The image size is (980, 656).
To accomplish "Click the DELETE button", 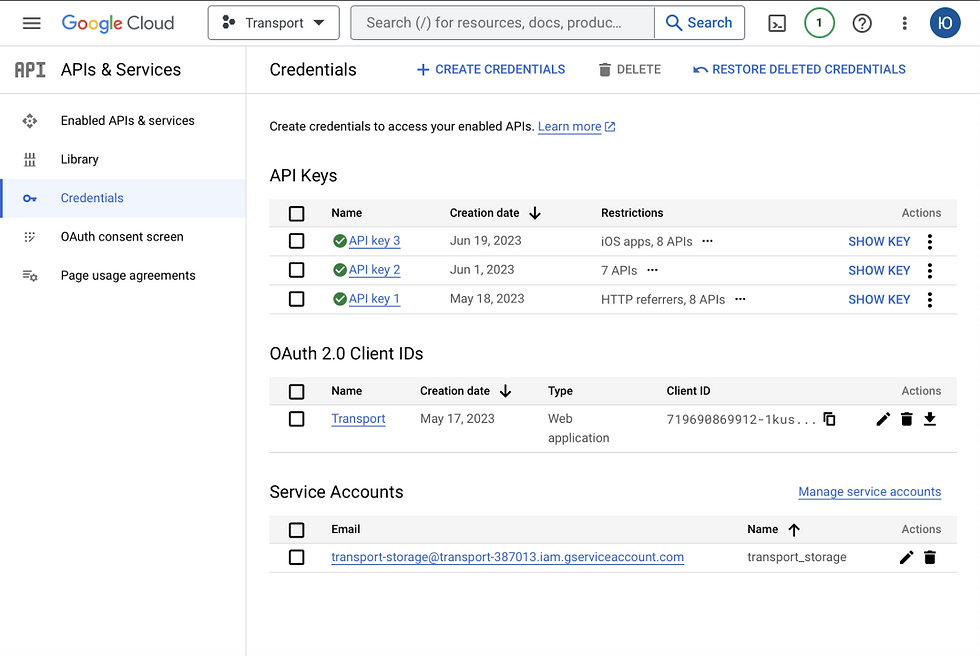I will 629,69.
